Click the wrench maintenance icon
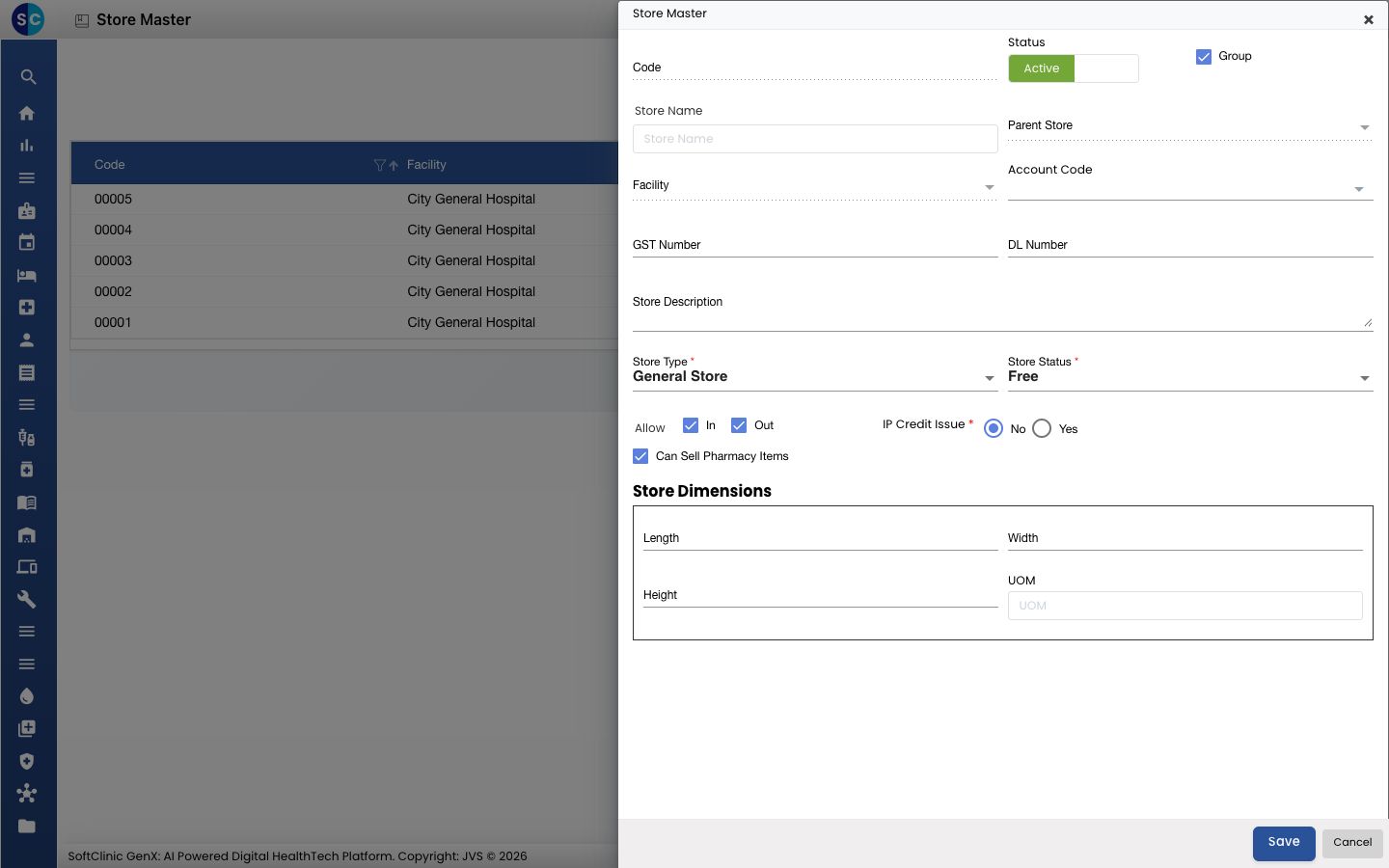1389x868 pixels. [x=27, y=600]
